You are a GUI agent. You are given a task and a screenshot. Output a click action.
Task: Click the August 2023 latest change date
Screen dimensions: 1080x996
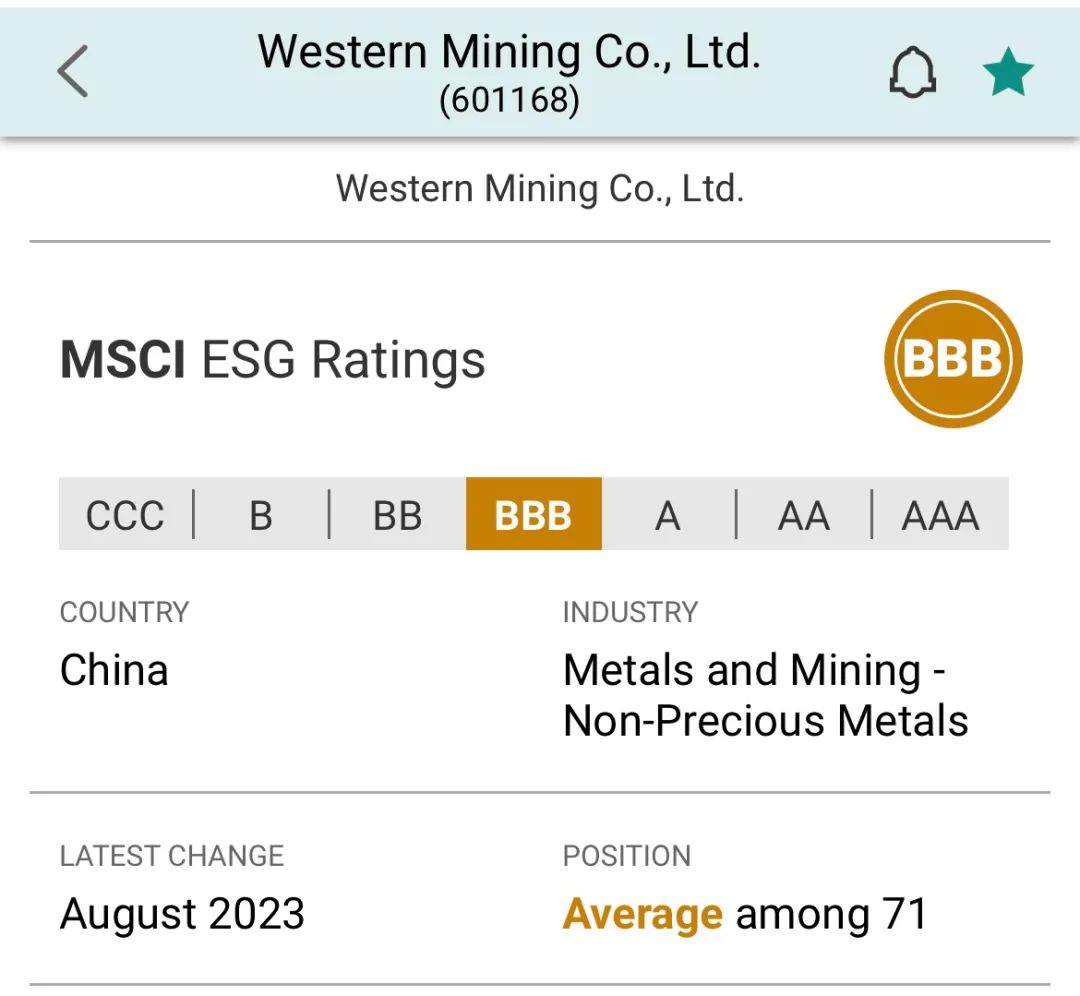coord(183,915)
